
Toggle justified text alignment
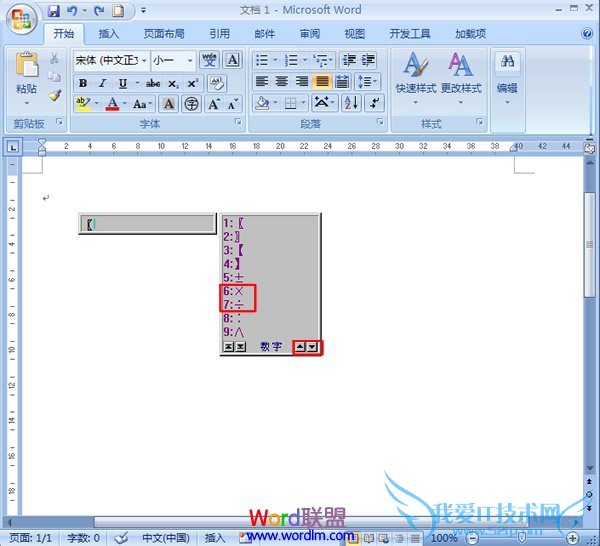pyautogui.click(x=323, y=82)
